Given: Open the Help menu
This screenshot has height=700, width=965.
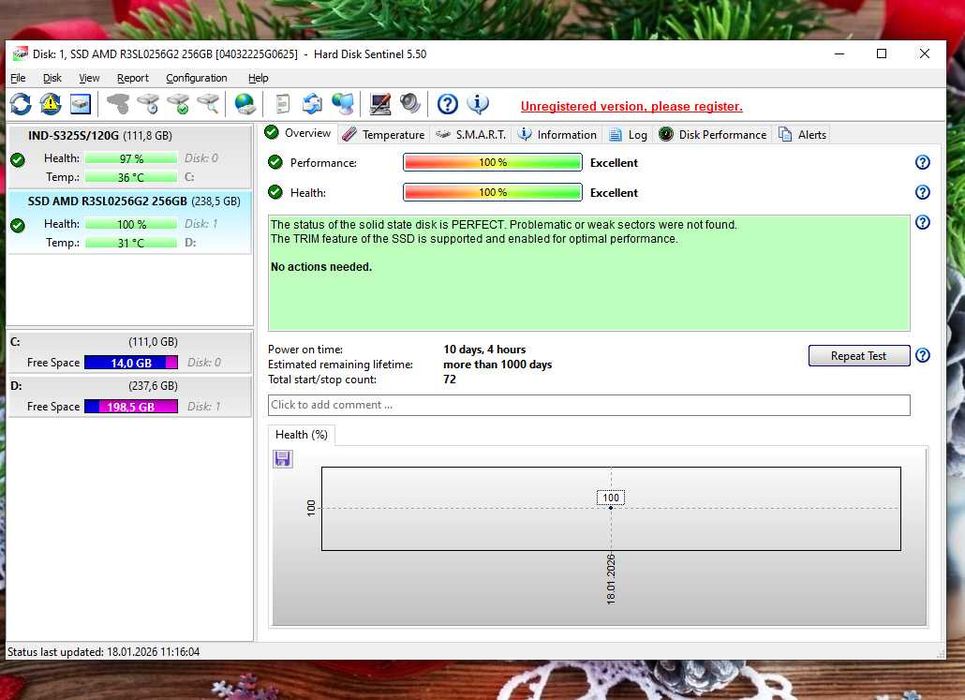Looking at the screenshot, I should [258, 78].
